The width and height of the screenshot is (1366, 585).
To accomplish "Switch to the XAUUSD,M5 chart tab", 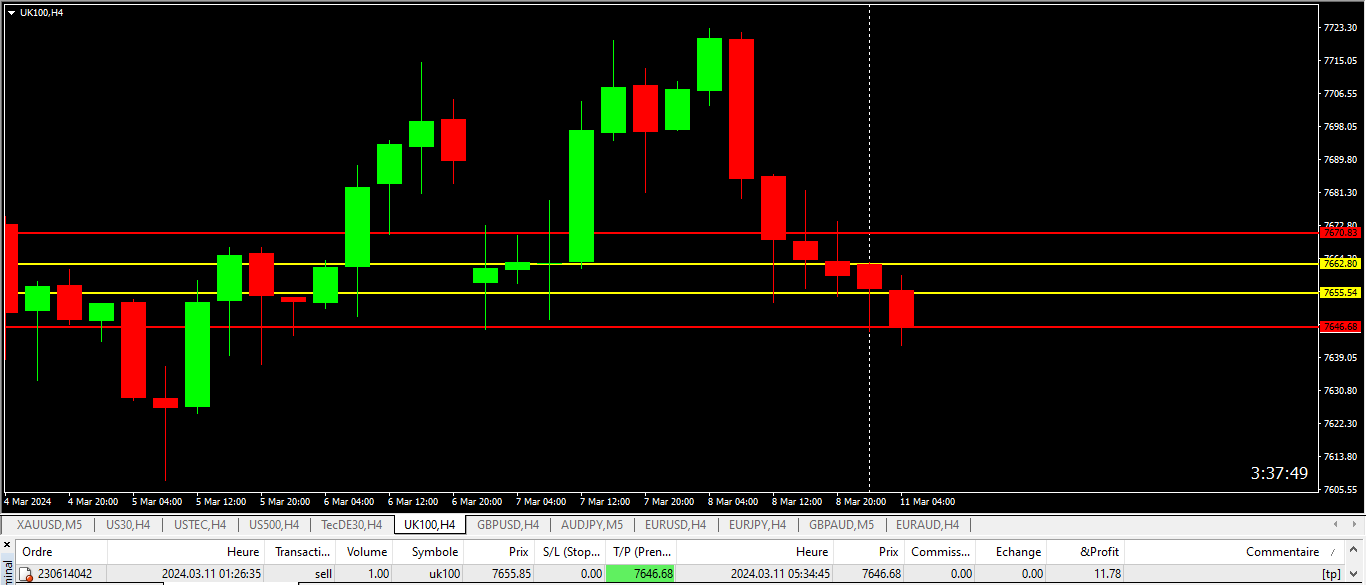I will [x=49, y=524].
